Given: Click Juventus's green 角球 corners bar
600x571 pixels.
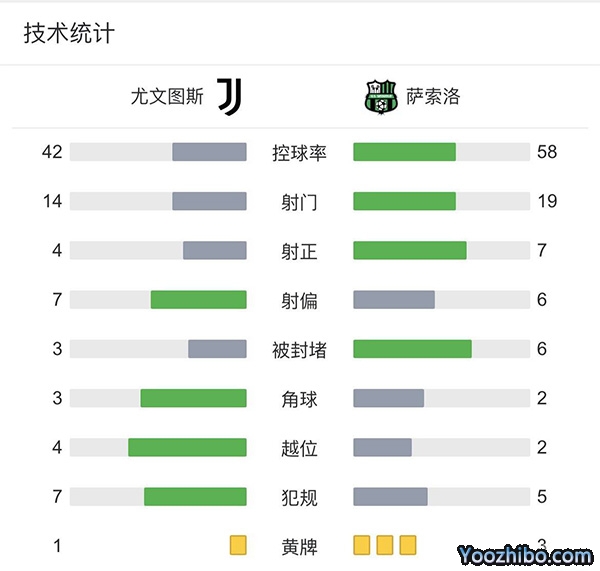Looking at the screenshot, I should [193, 398].
